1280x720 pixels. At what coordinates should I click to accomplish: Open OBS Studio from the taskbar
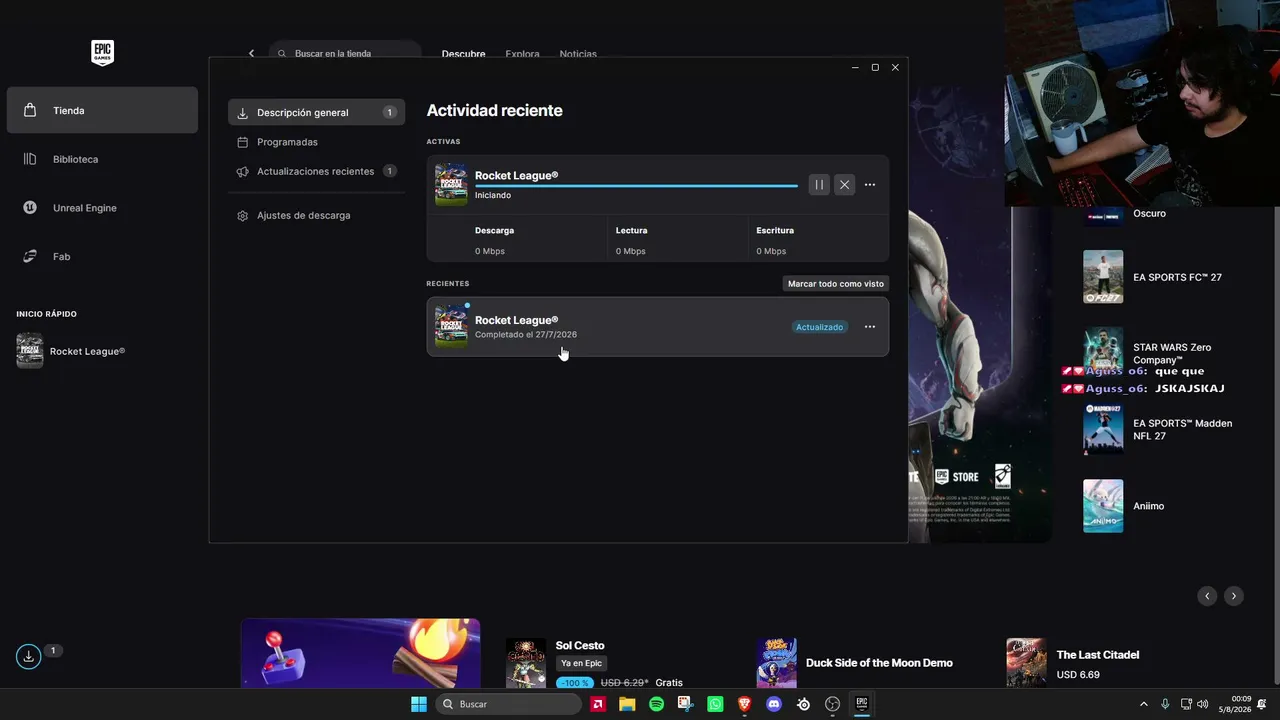(x=832, y=704)
